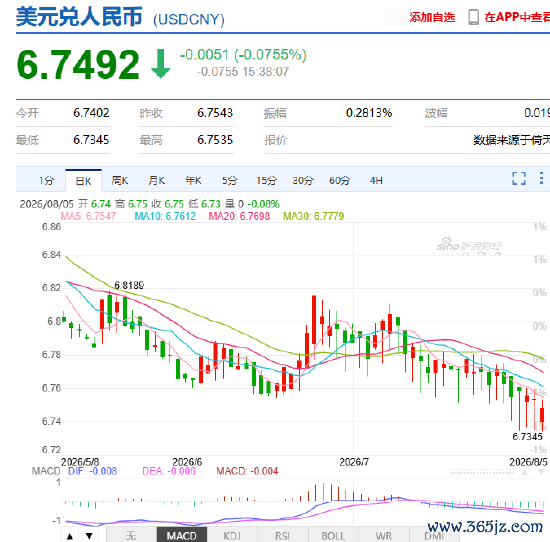Select the BOLL indicator option
The width and height of the screenshot is (550, 542).
pyautogui.click(x=333, y=536)
